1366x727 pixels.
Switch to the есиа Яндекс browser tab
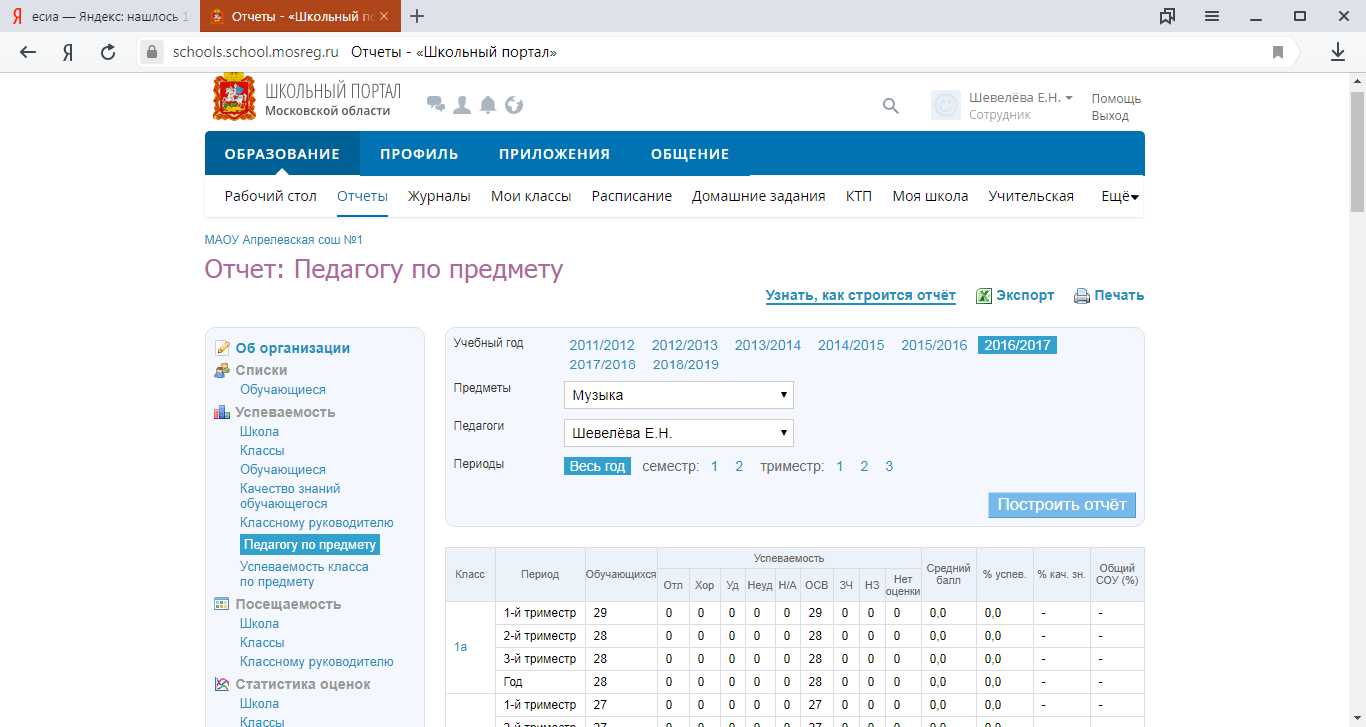point(99,16)
